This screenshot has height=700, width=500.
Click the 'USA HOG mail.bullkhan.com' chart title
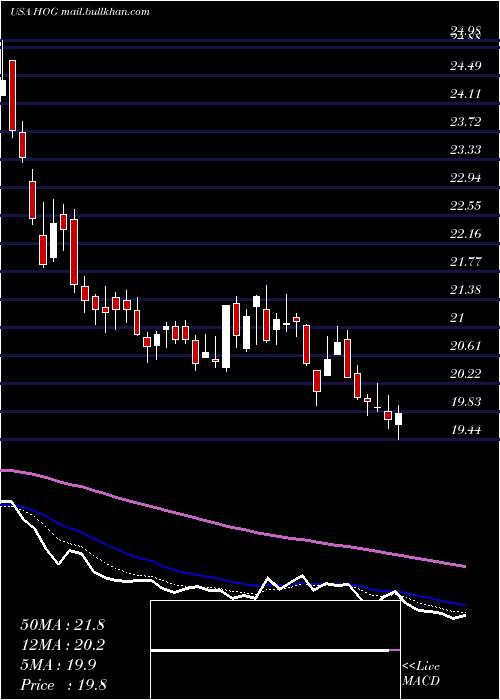[x=80, y=12]
